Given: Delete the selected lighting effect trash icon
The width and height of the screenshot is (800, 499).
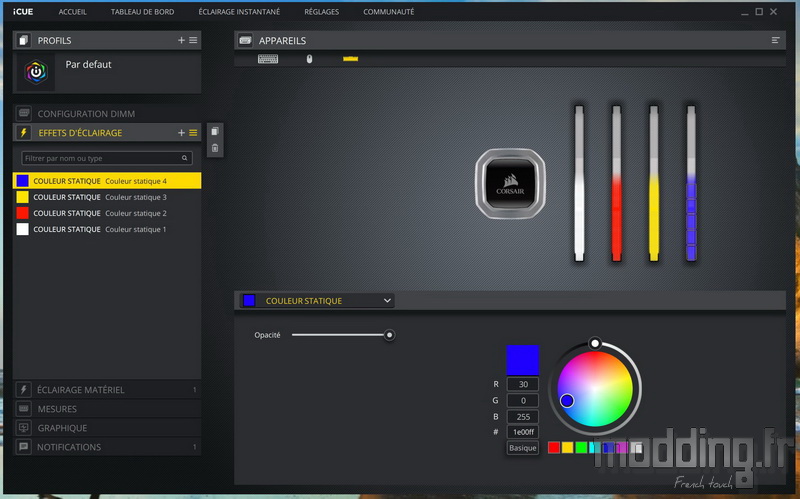Looking at the screenshot, I should click(x=215, y=148).
